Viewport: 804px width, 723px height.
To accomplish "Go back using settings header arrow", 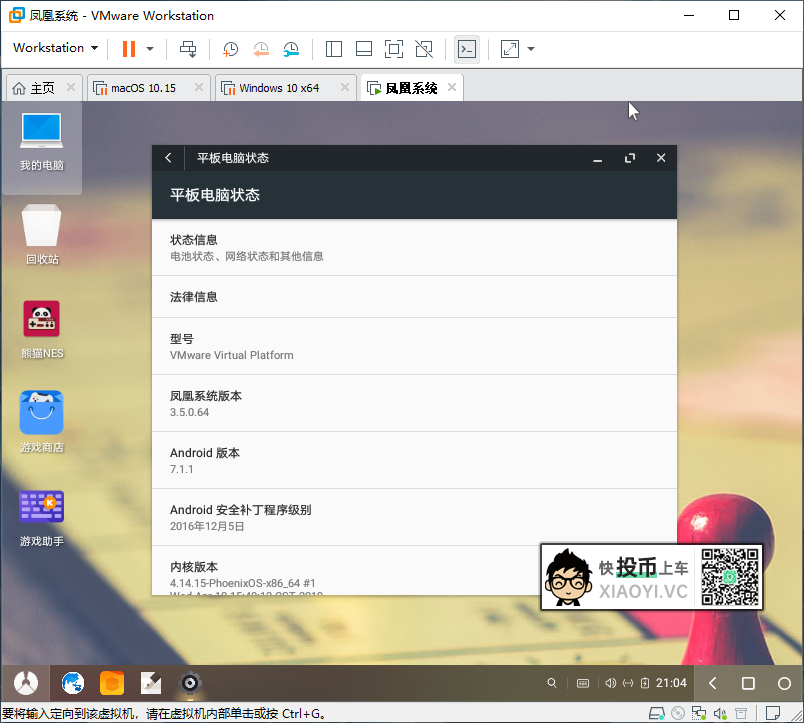I will [x=168, y=158].
